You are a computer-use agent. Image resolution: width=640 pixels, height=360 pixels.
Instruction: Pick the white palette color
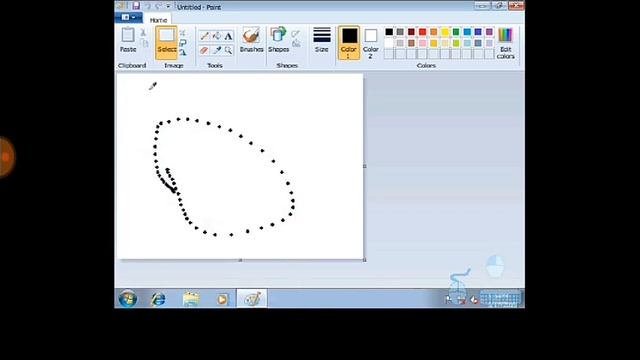(389, 43)
